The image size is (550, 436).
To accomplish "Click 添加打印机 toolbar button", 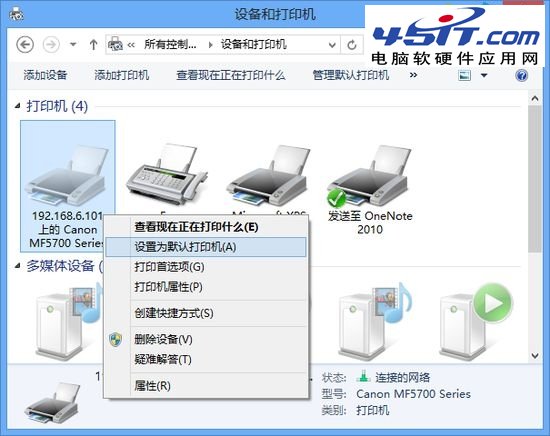I will [121, 75].
